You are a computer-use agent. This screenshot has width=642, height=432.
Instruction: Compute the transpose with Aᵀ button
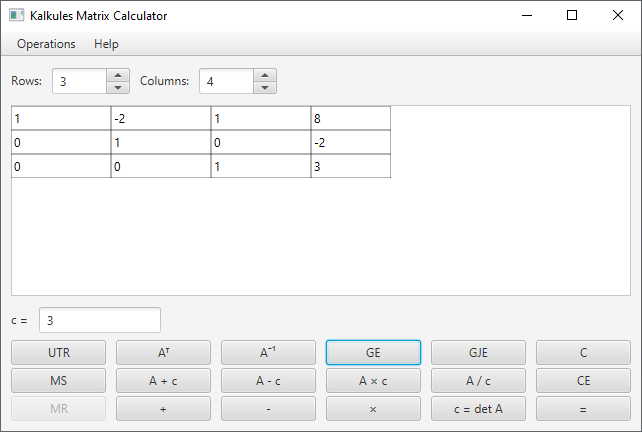(x=163, y=353)
